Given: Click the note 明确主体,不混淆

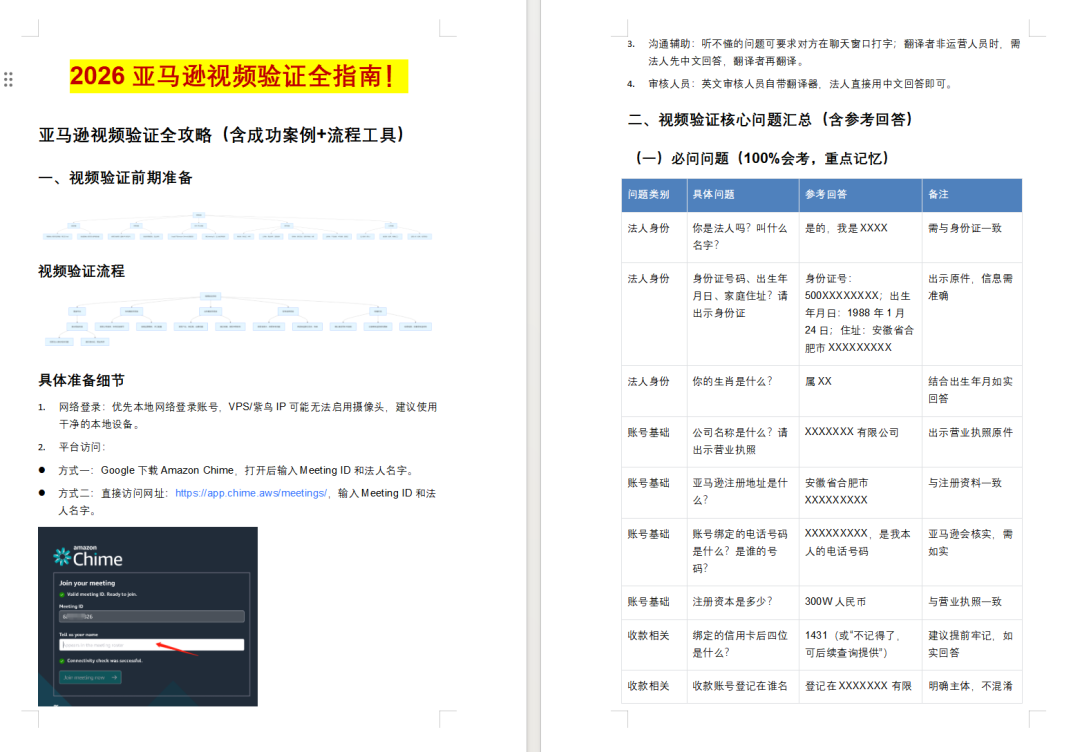Looking at the screenshot, I should [x=970, y=687].
